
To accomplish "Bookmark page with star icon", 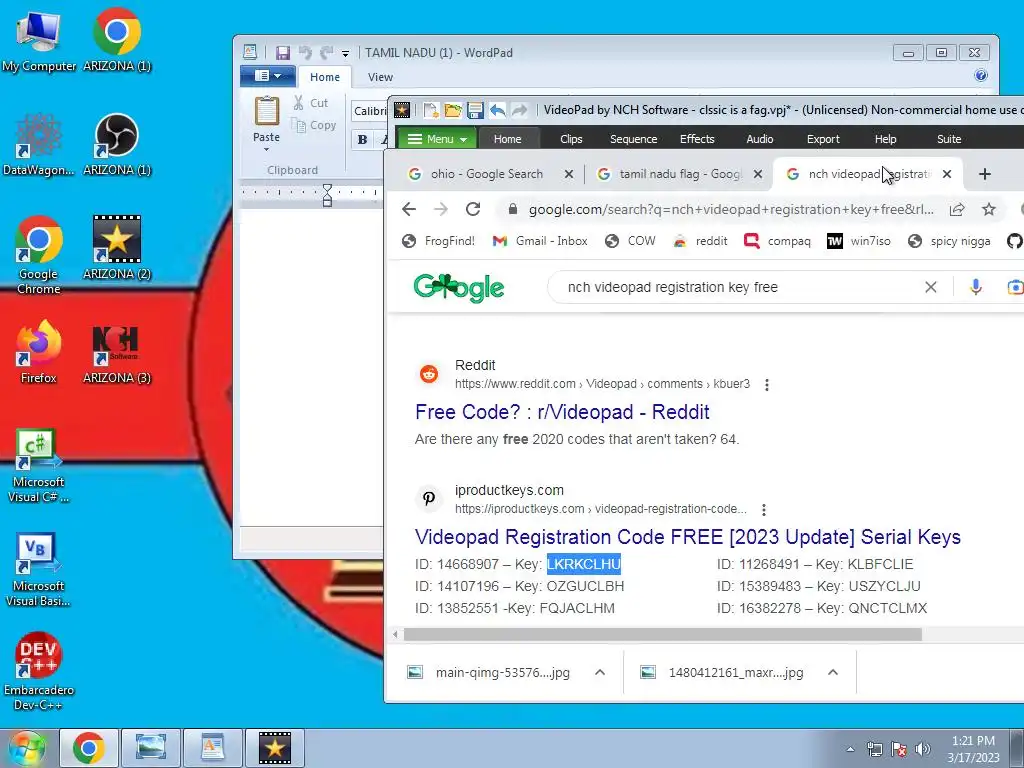I will 989,209.
